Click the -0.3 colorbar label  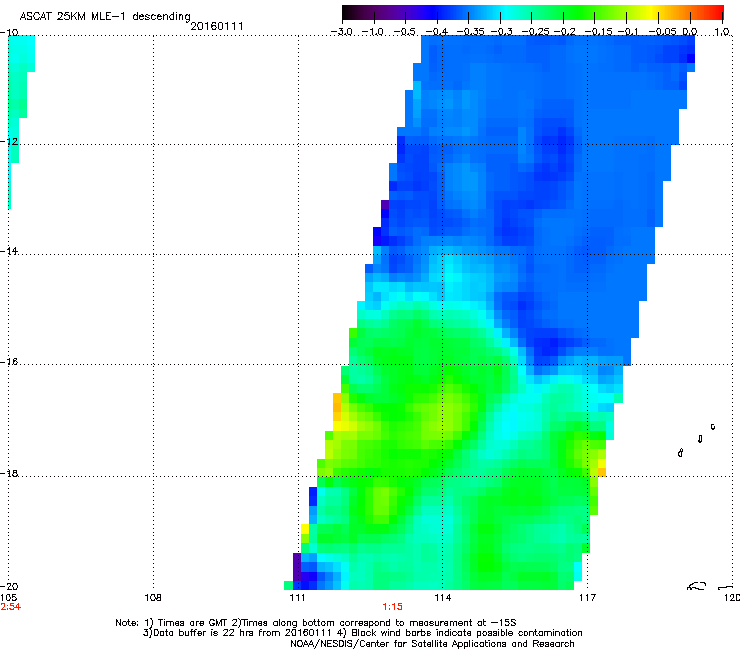502,32
